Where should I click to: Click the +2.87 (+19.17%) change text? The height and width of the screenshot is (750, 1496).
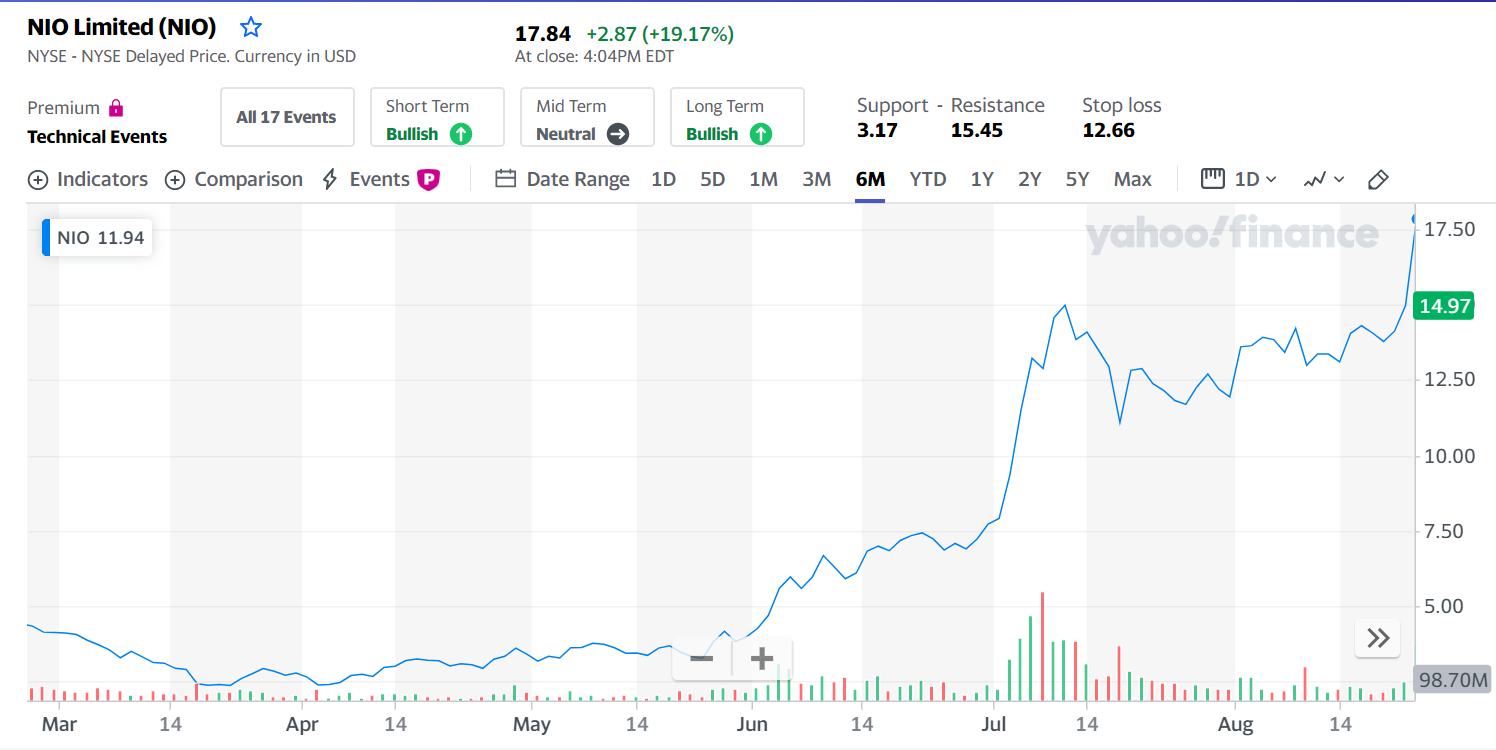(660, 35)
